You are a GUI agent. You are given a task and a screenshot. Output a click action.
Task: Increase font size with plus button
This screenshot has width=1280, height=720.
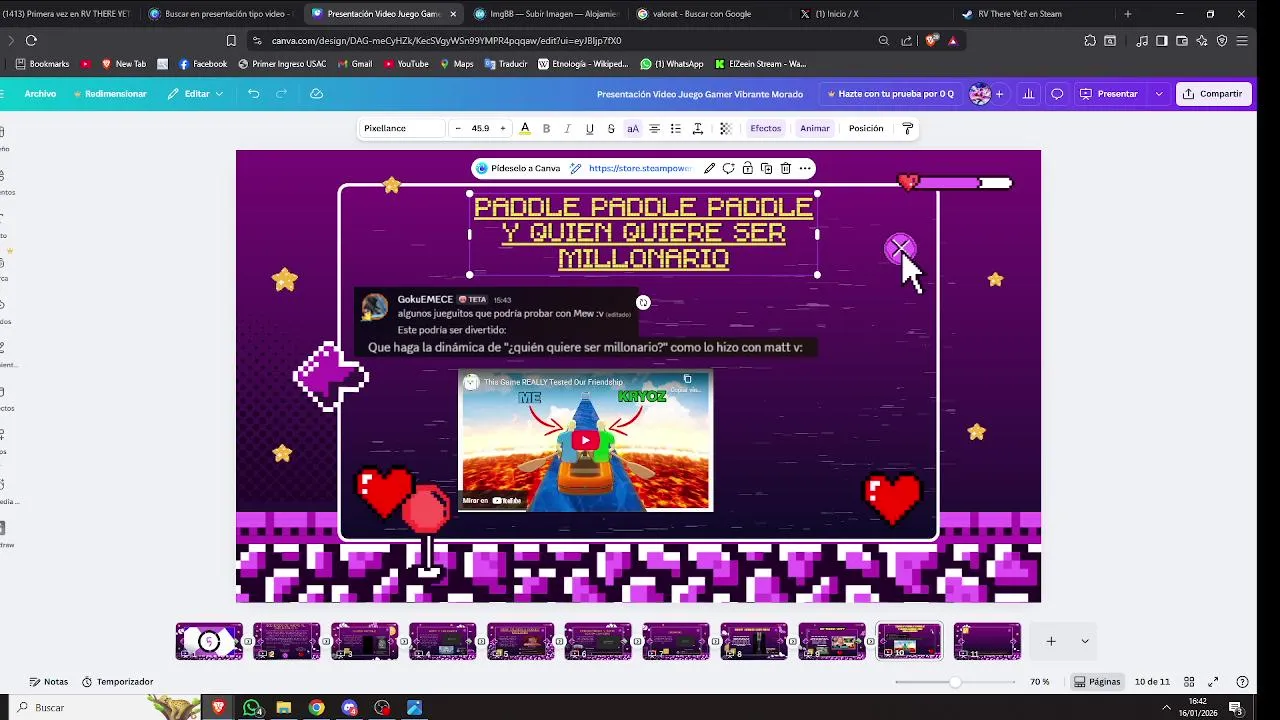point(502,128)
